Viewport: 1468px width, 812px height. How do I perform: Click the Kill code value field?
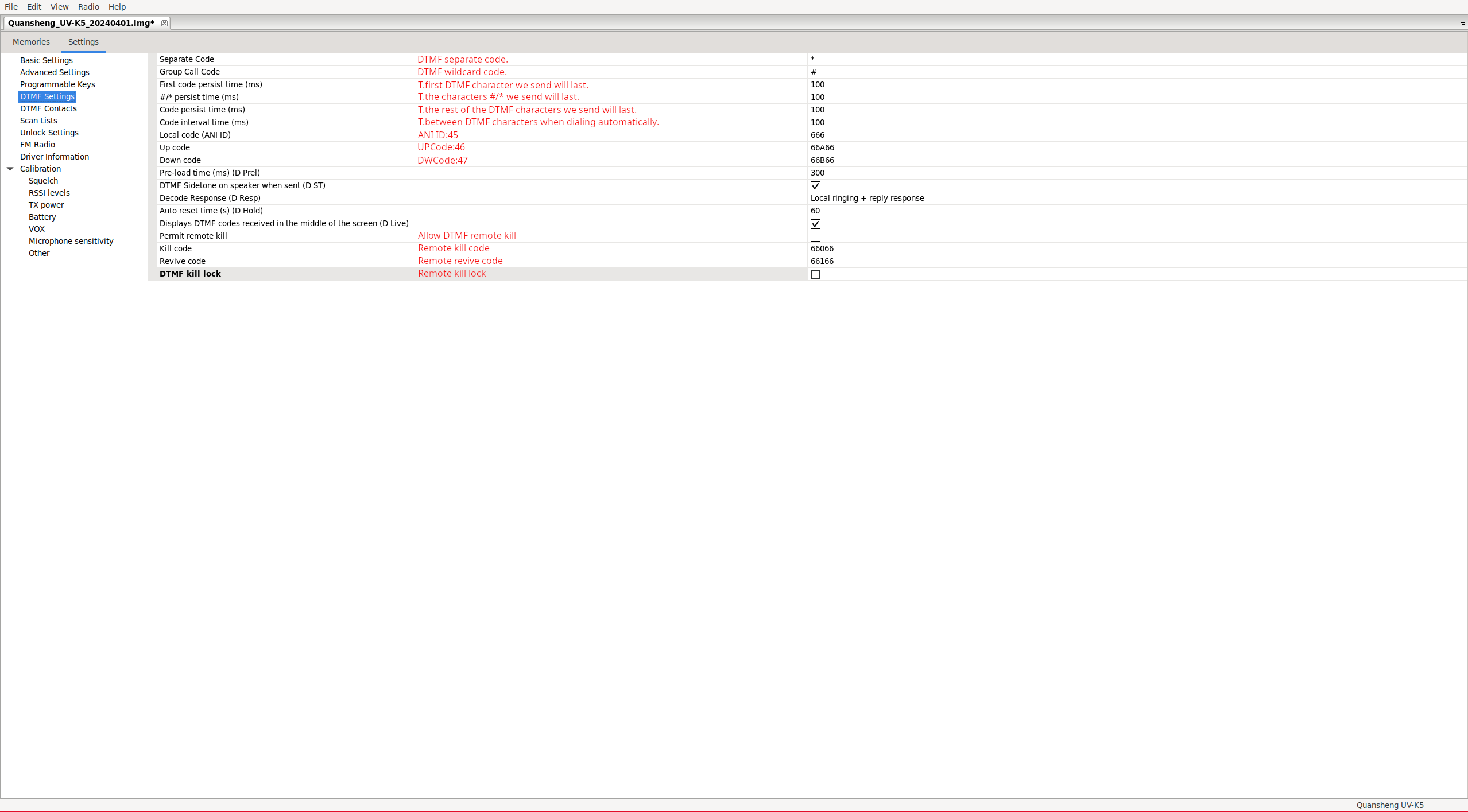coord(822,248)
